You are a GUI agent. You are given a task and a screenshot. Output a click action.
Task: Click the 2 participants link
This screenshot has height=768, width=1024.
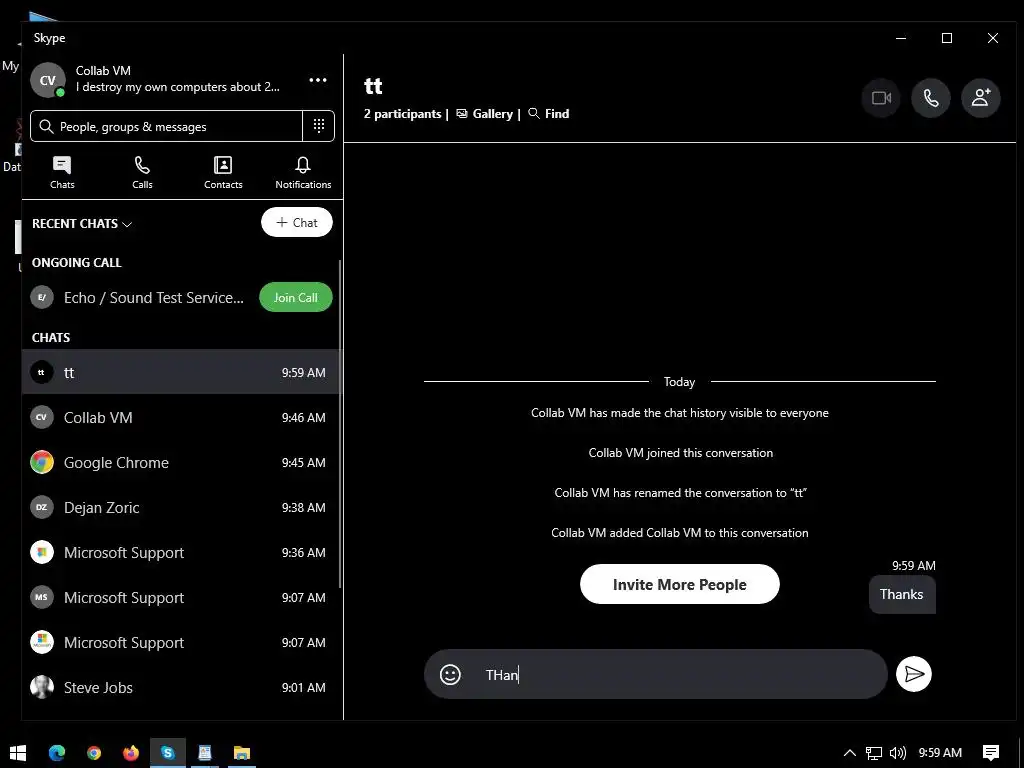pos(402,114)
